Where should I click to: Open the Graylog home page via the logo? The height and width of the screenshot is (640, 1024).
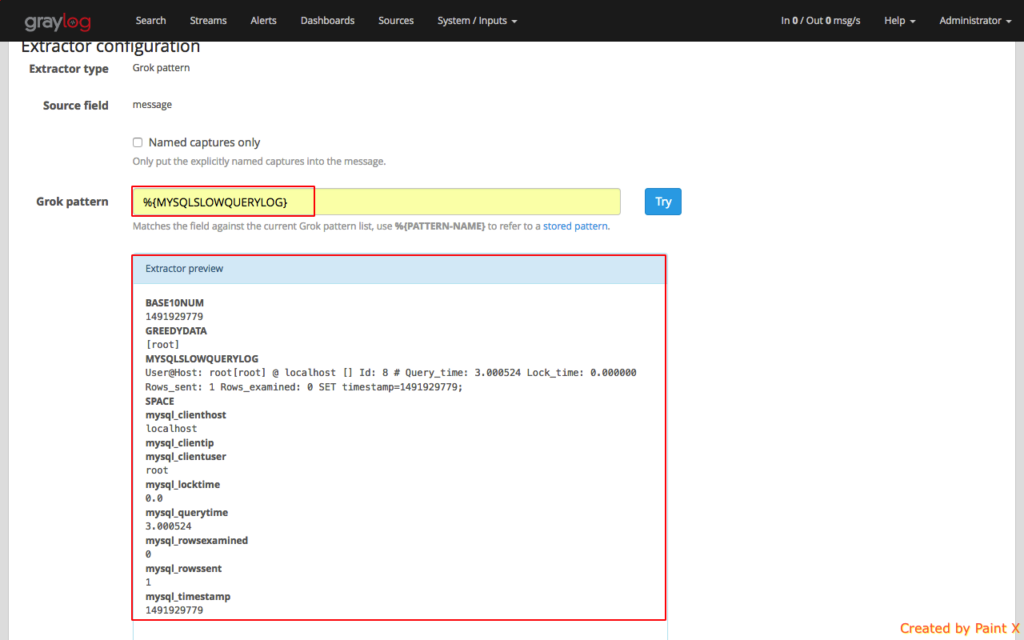[58, 20]
